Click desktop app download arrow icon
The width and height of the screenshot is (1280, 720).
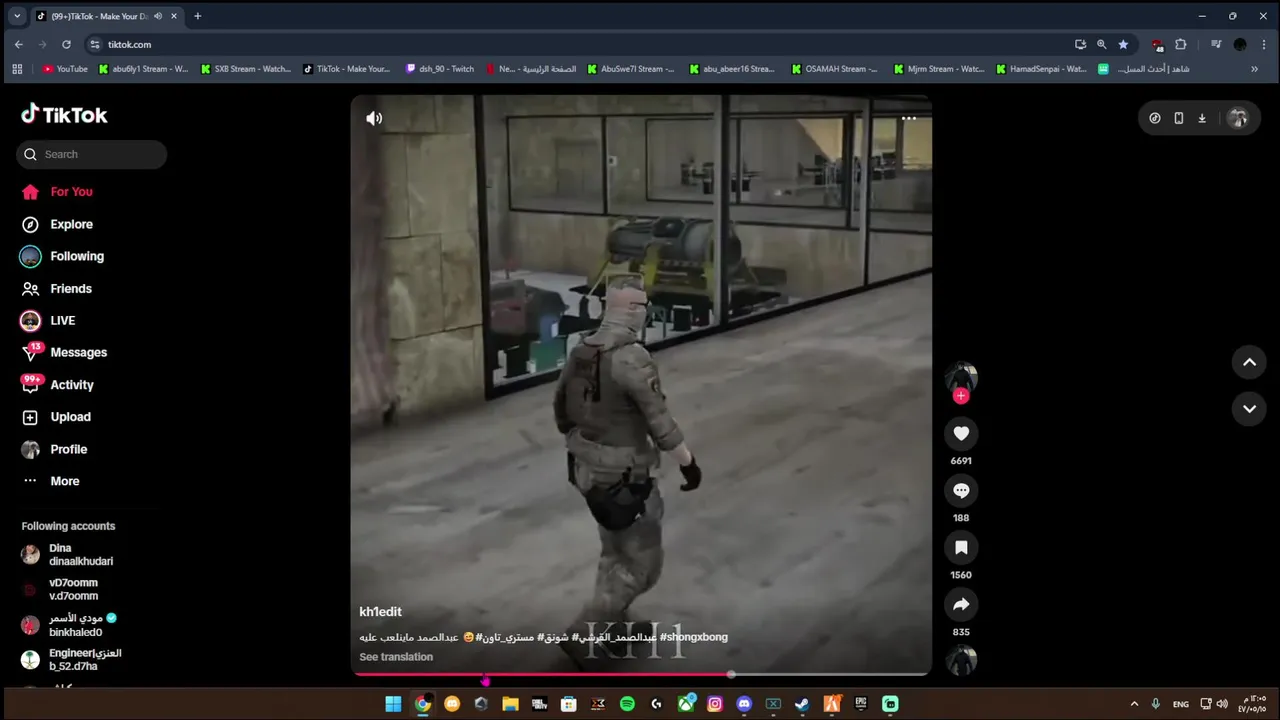[x=1202, y=118]
